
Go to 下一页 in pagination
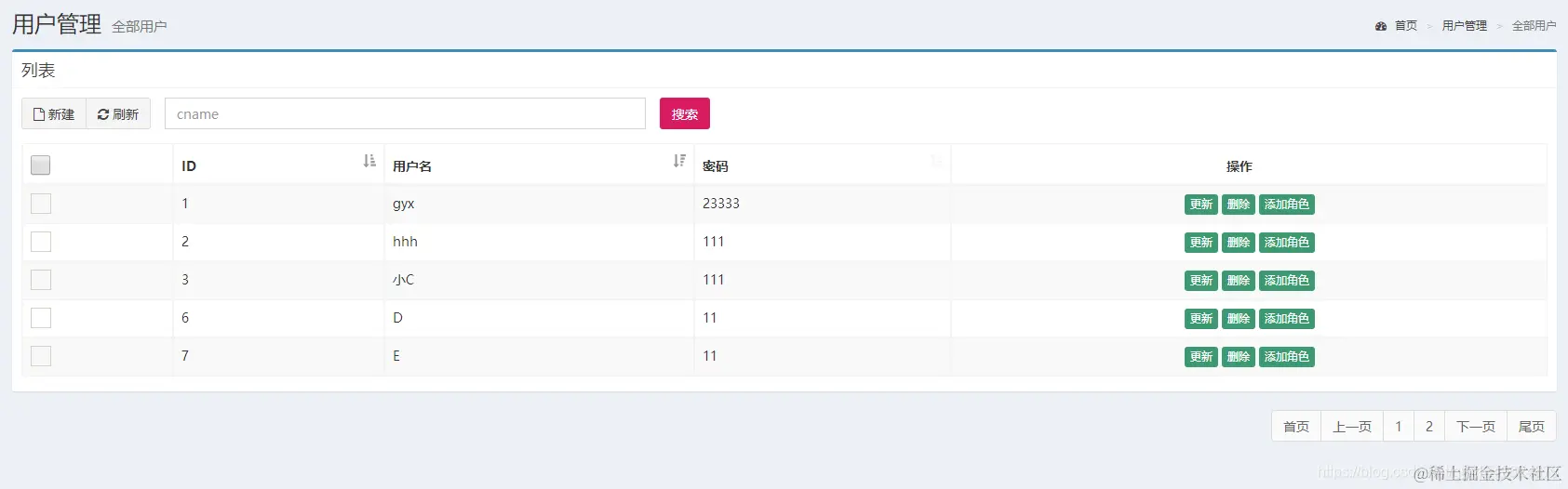tap(1476, 427)
